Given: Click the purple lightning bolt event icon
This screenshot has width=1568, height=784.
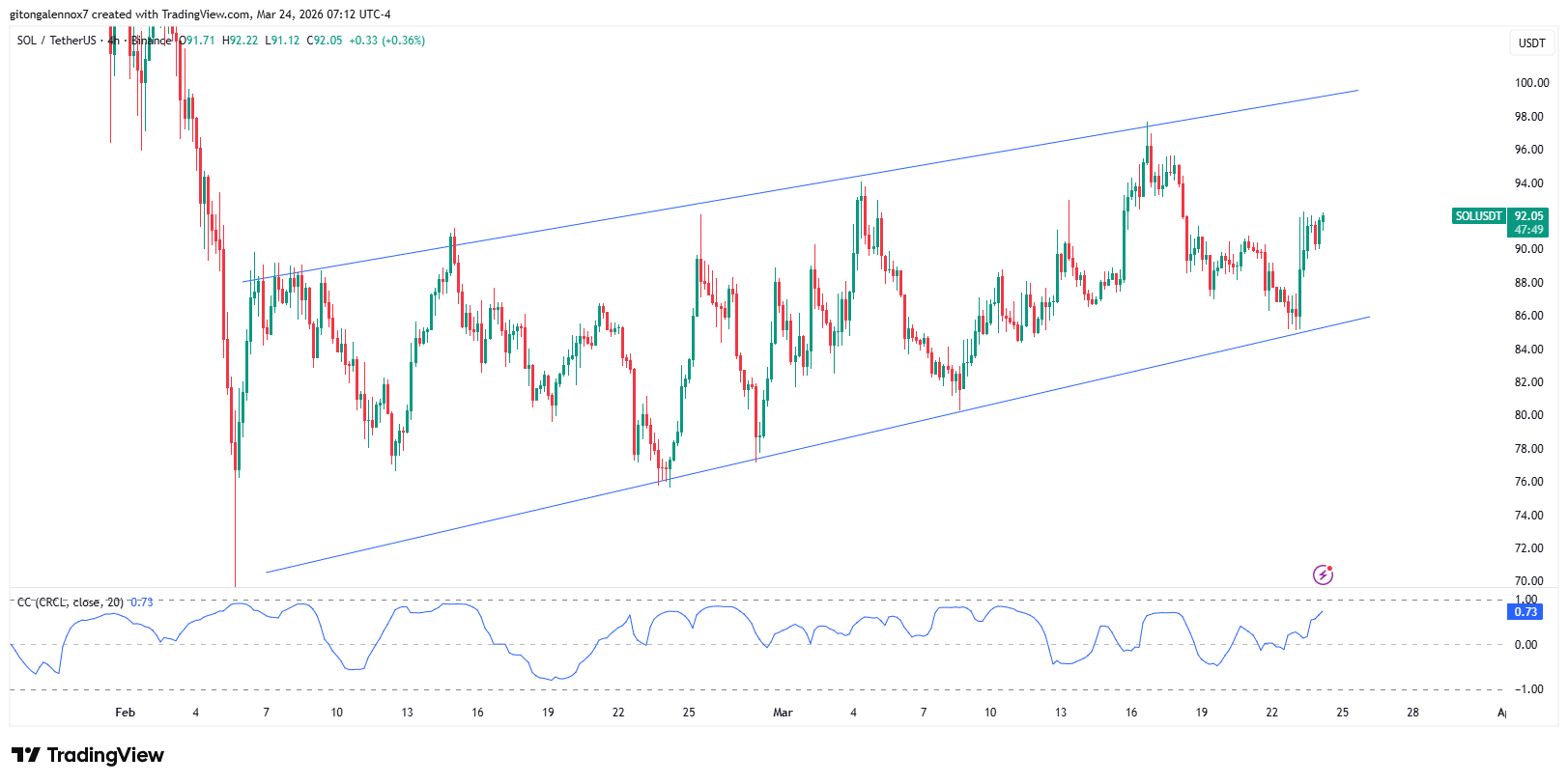Looking at the screenshot, I should 1323,575.
